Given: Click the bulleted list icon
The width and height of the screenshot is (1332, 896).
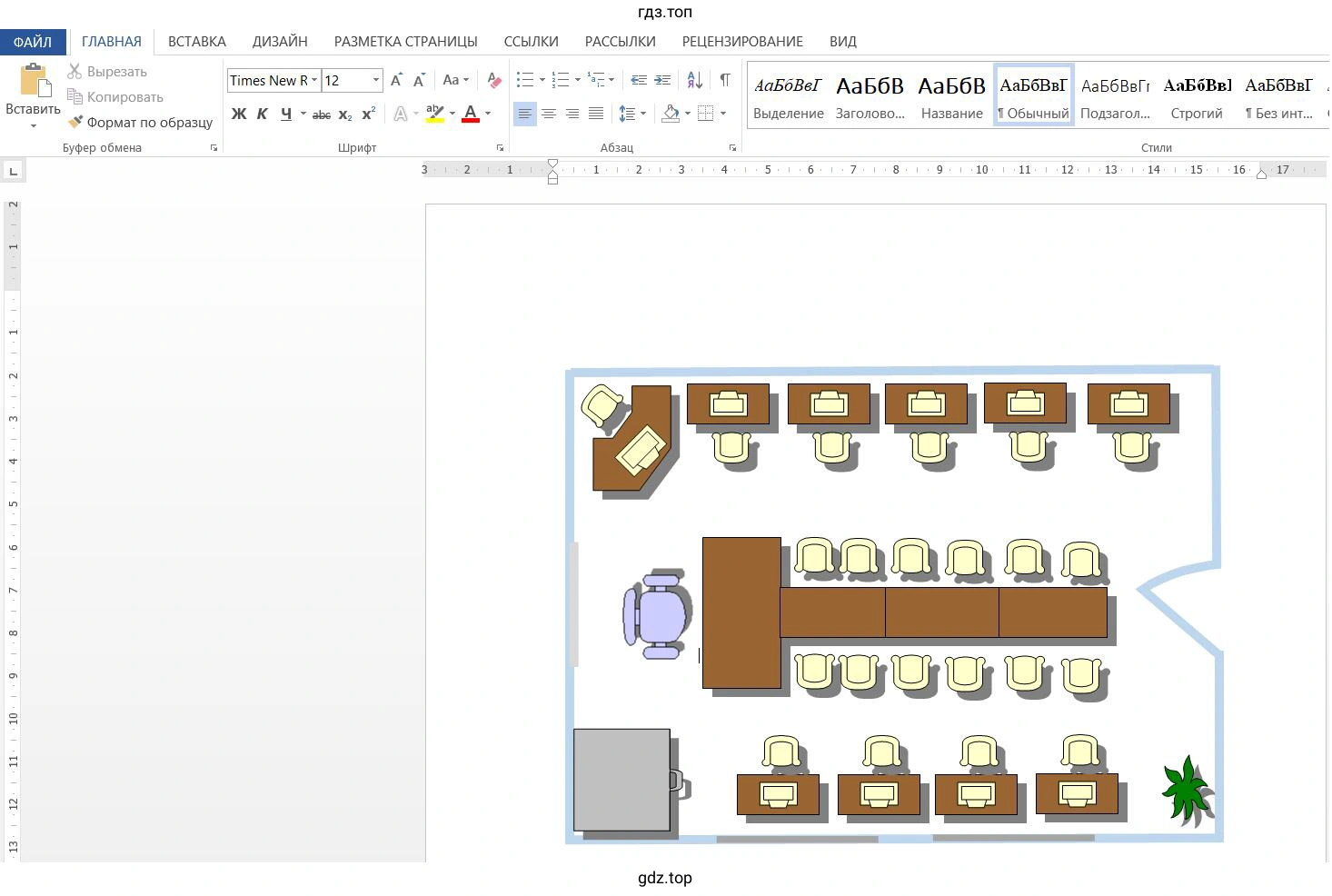Looking at the screenshot, I should point(525,80).
